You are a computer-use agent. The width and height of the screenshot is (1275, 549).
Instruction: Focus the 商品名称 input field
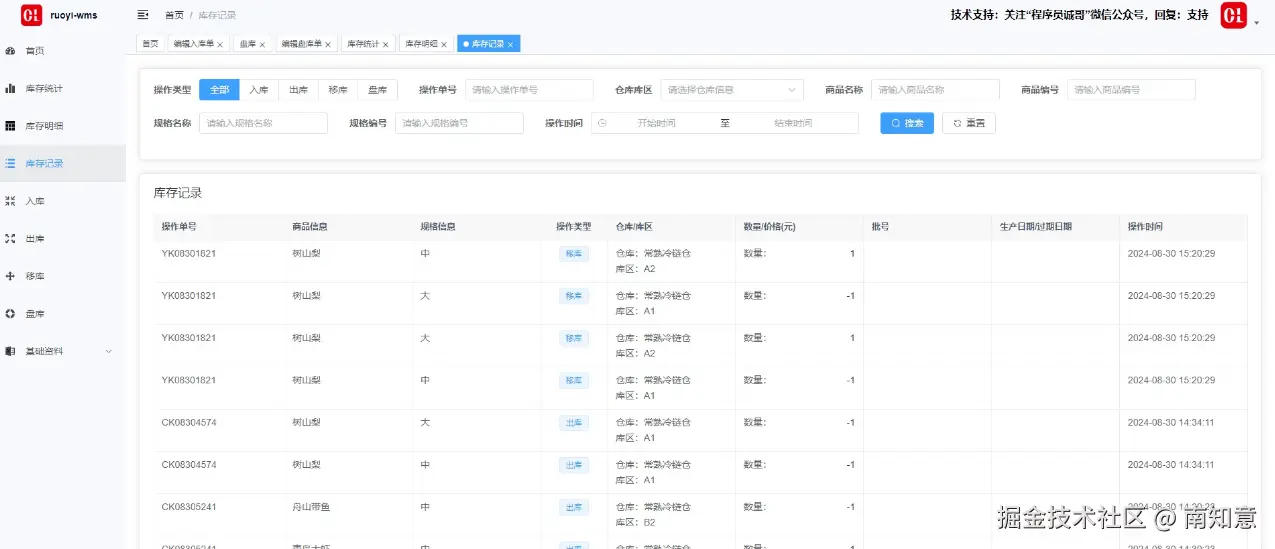(935, 89)
